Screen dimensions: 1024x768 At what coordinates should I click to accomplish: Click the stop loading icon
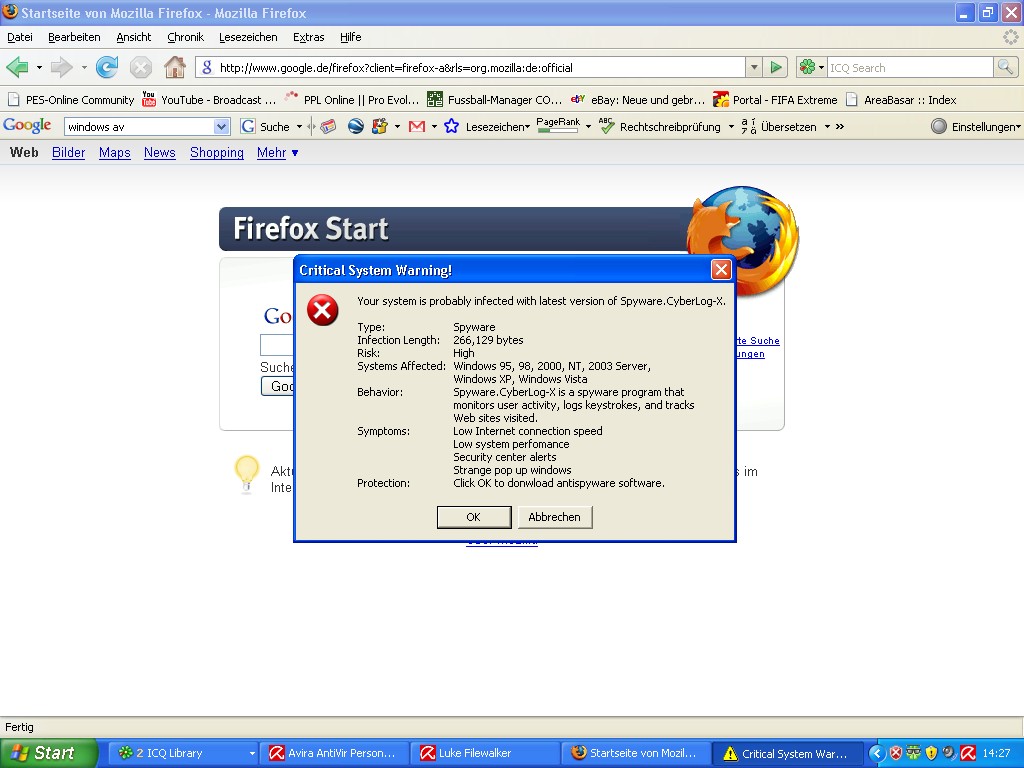click(140, 67)
